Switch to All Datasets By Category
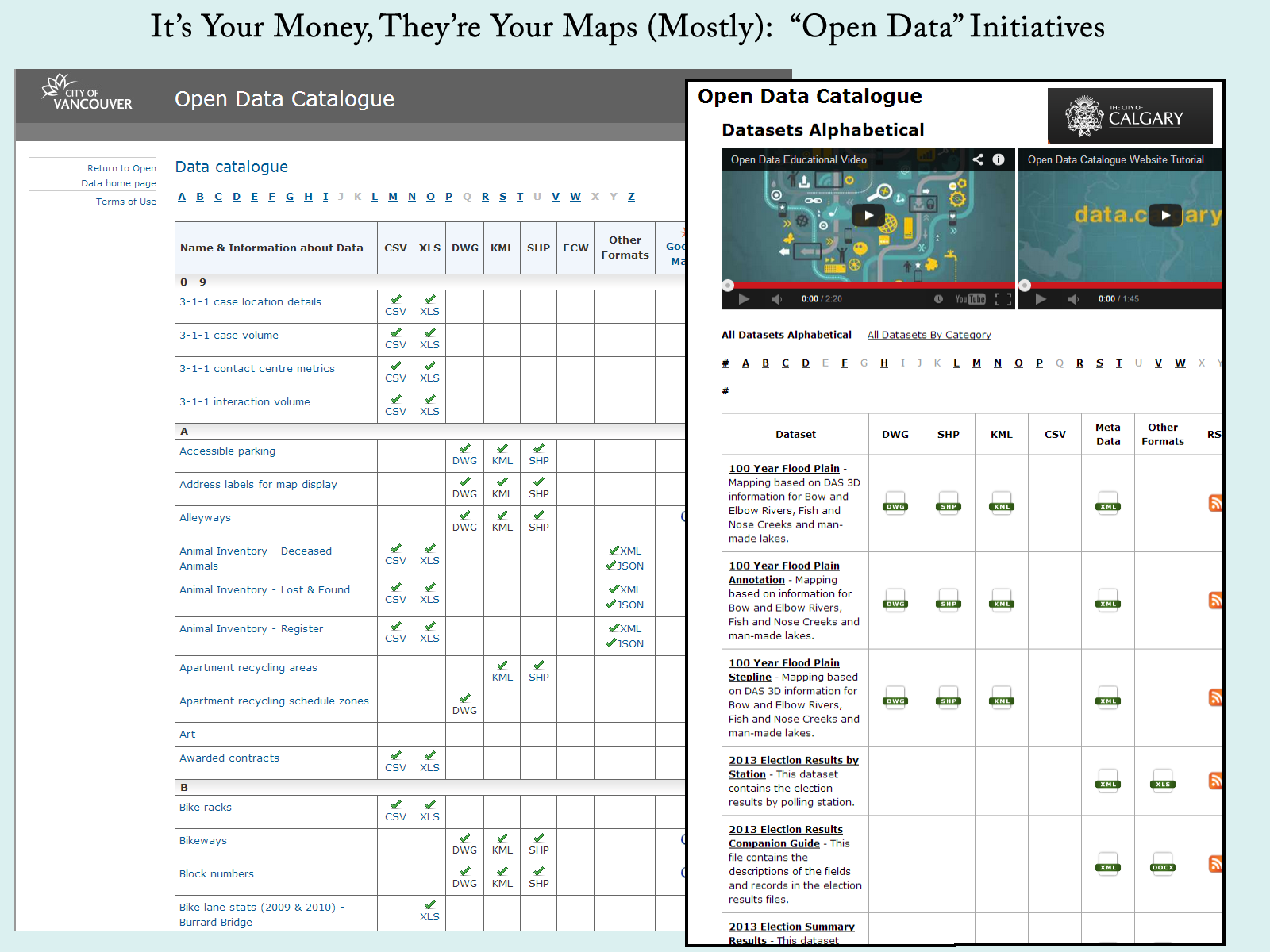 pos(929,335)
